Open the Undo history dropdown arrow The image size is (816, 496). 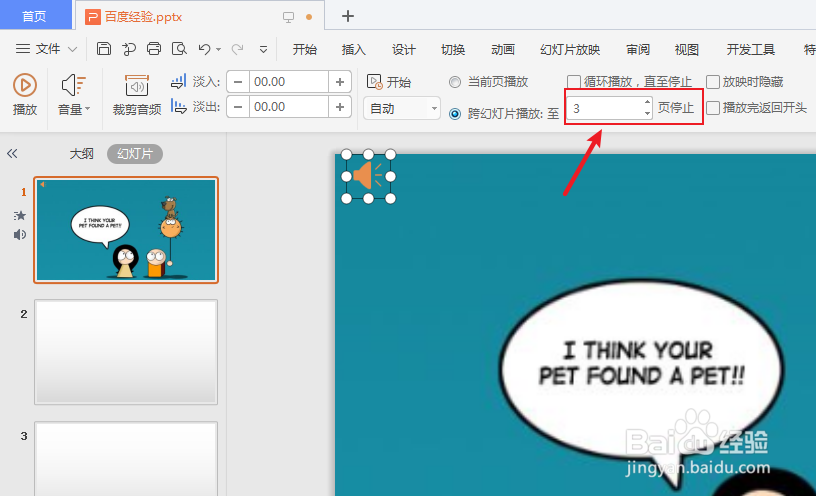point(219,49)
